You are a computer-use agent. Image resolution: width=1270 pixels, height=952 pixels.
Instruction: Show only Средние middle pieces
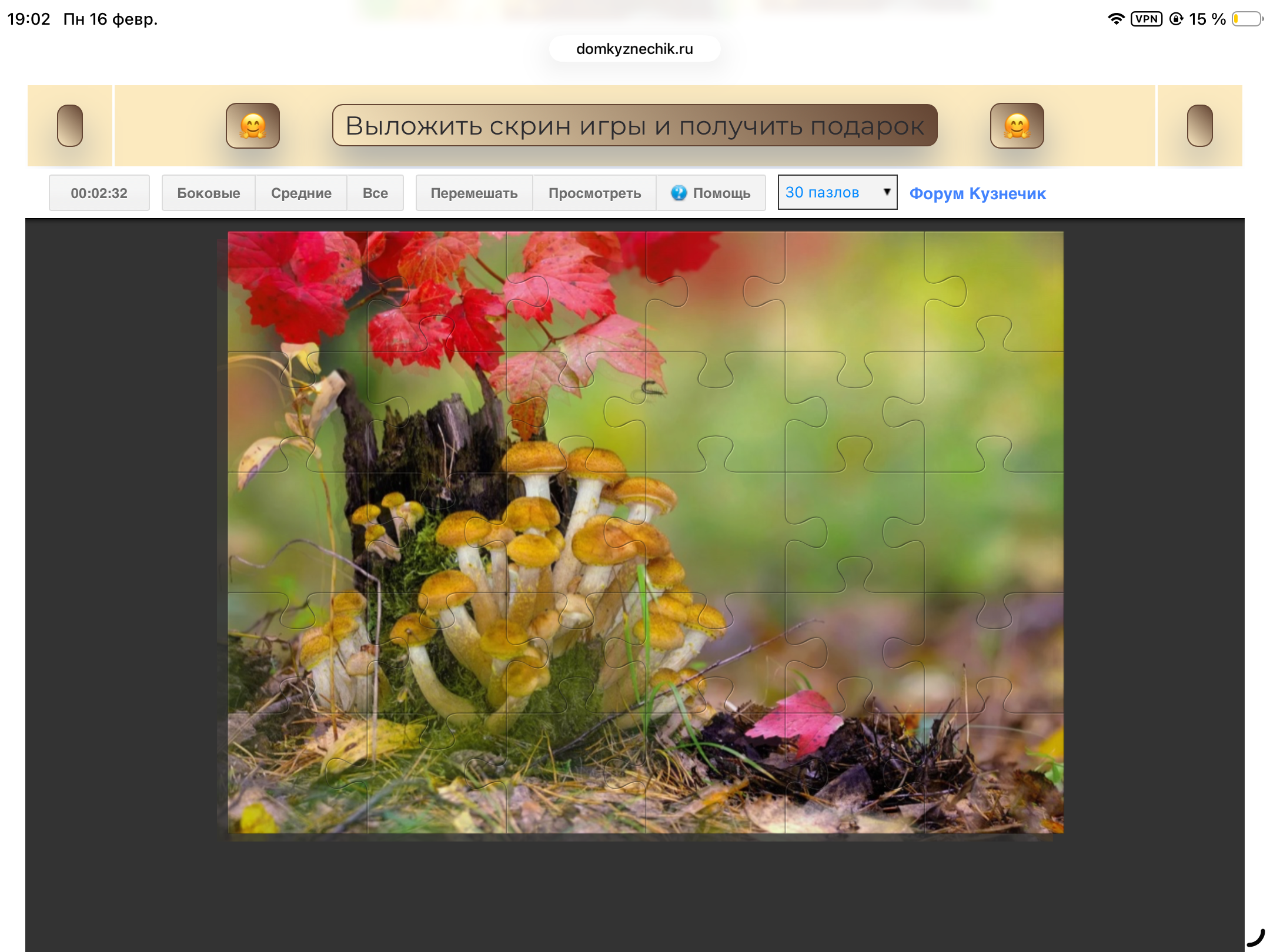301,193
